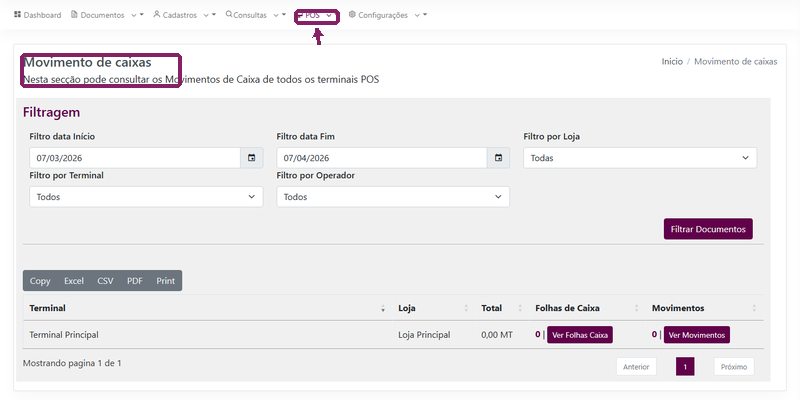Click the Dashboard grid icon
The width and height of the screenshot is (800, 400).
tap(17, 15)
